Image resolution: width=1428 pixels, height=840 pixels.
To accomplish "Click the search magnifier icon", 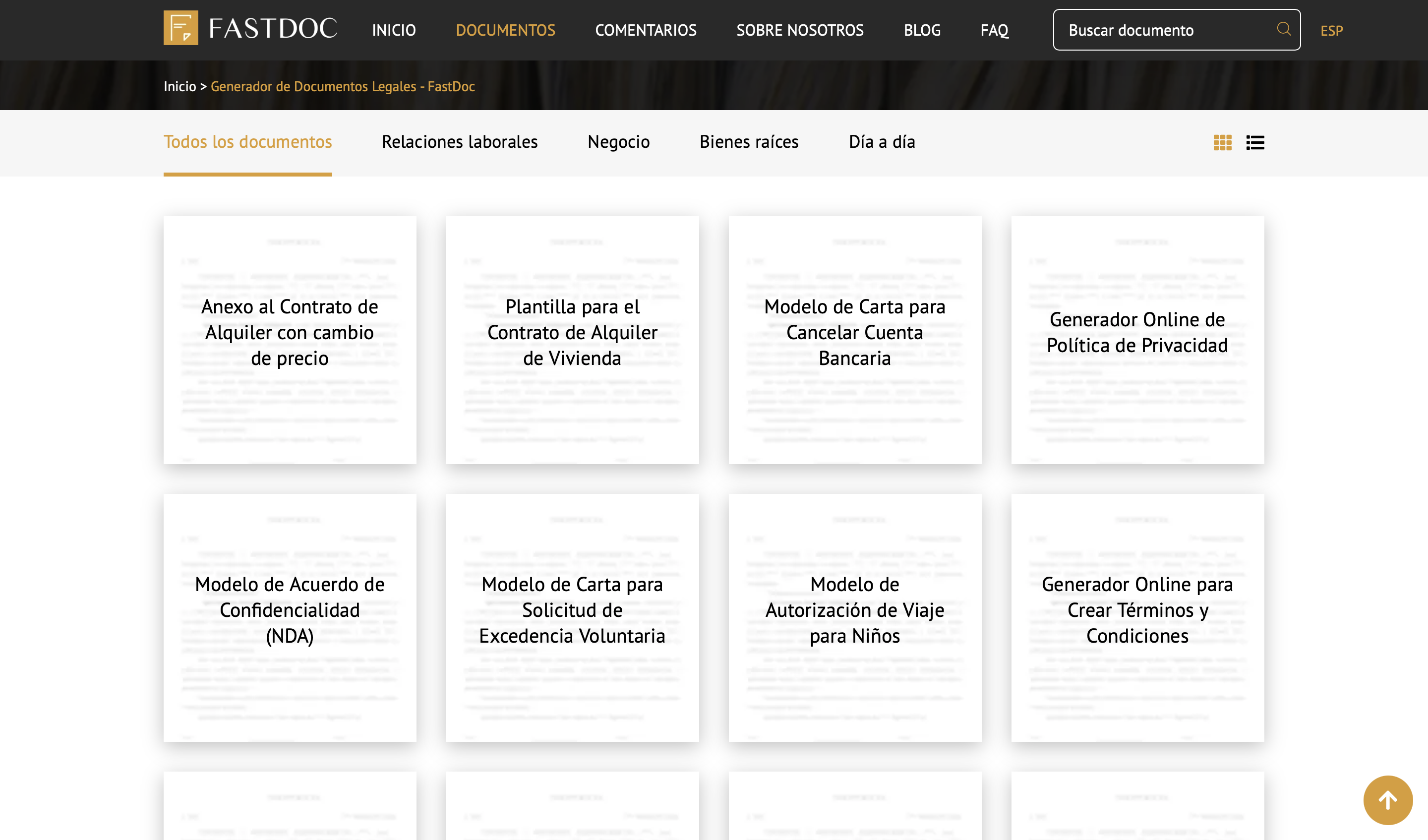I will click(1284, 29).
